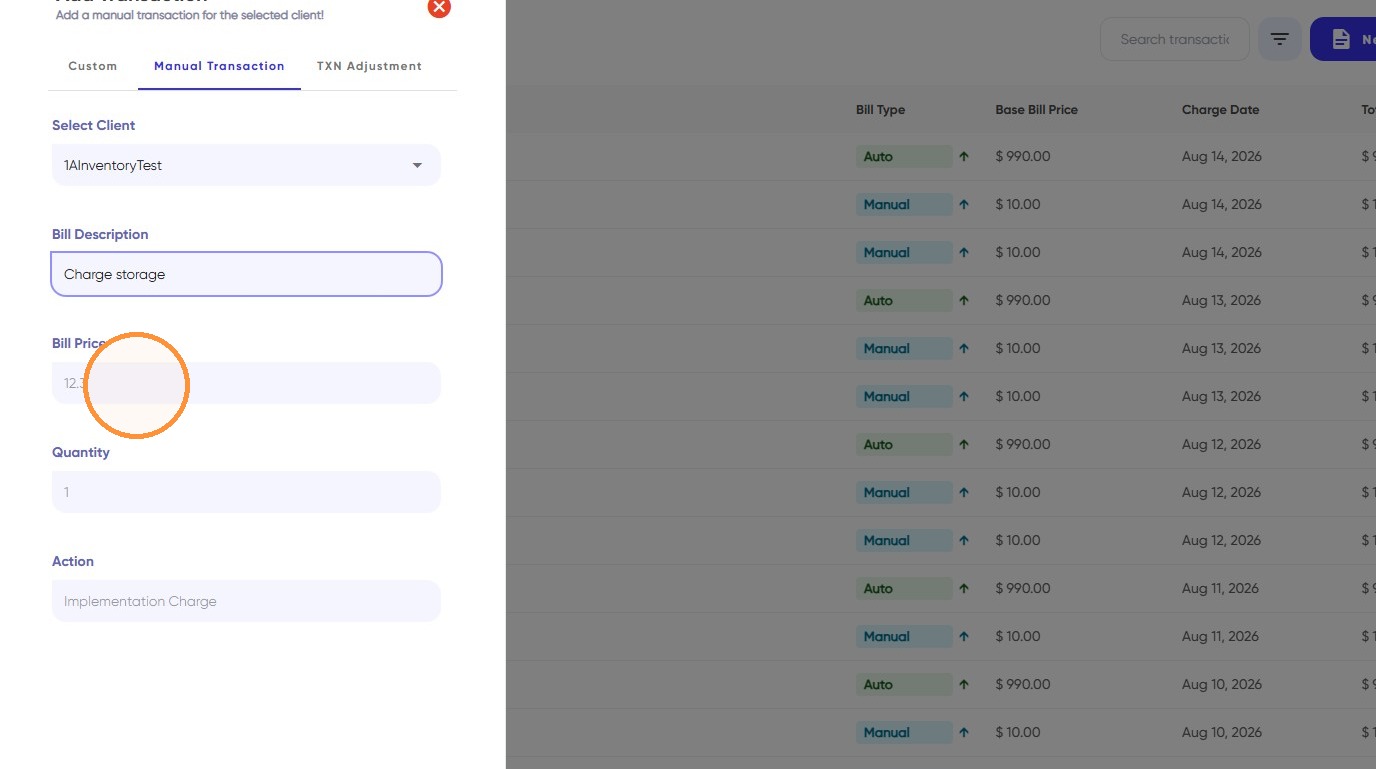The width and height of the screenshot is (1376, 769).
Task: Click the Quantity input field
Action: (246, 492)
